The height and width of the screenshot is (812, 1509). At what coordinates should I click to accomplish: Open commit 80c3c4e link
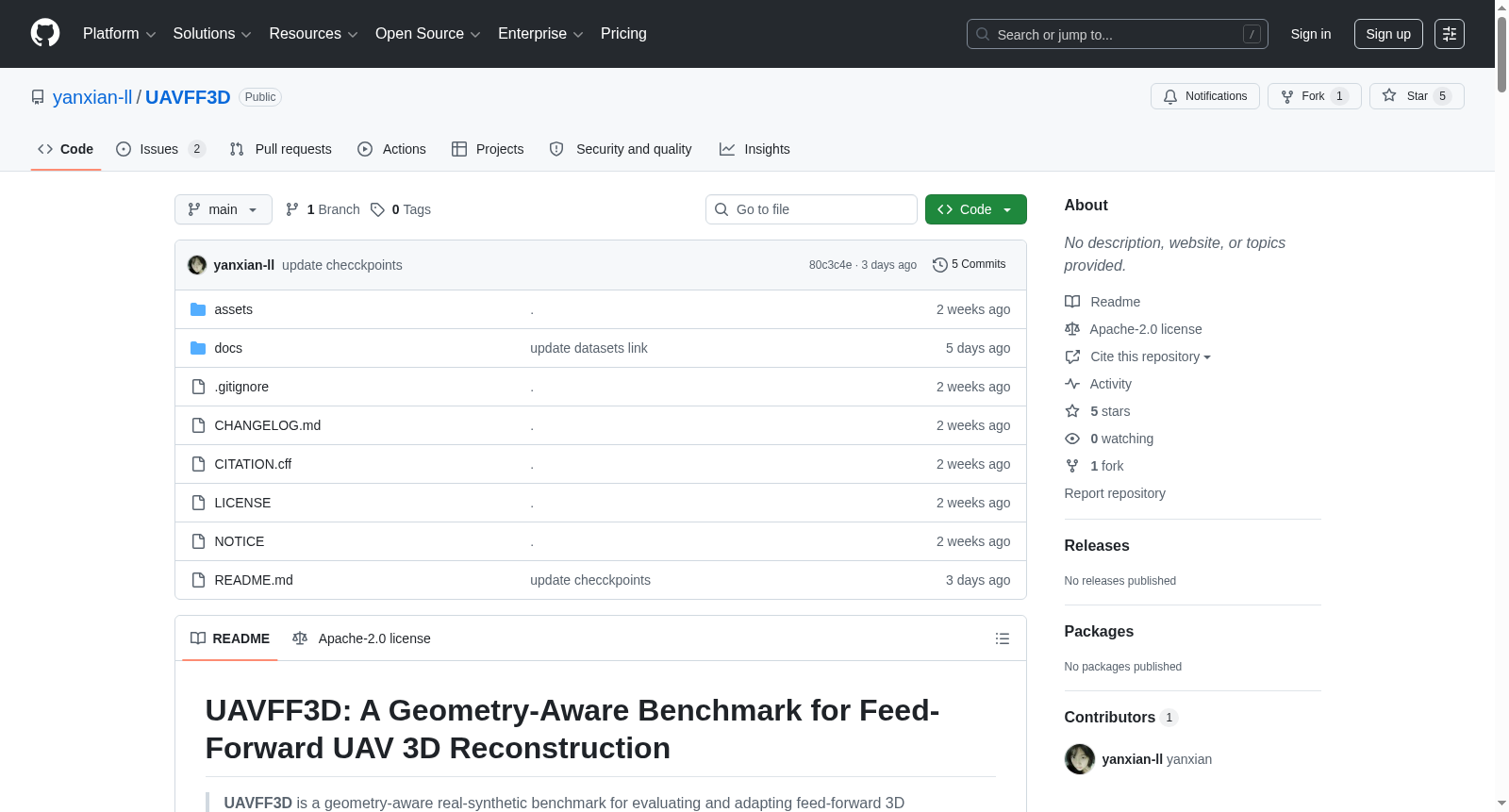pyautogui.click(x=830, y=265)
